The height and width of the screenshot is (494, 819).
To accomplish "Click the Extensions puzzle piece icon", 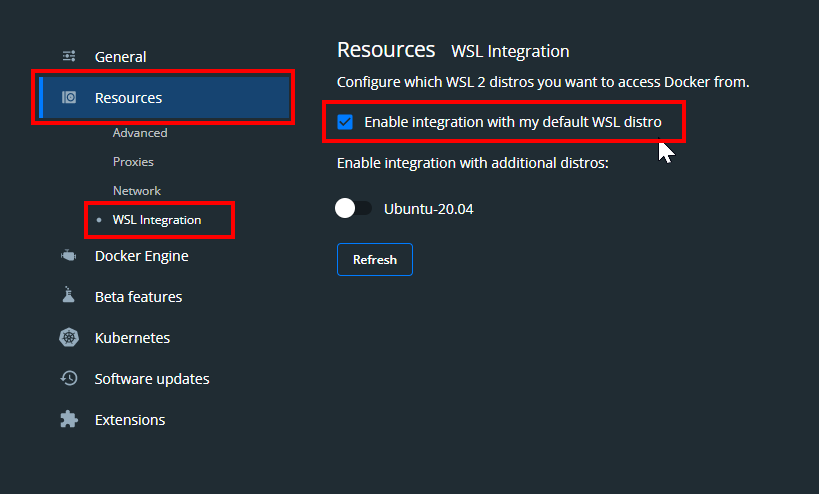I will pos(69,420).
